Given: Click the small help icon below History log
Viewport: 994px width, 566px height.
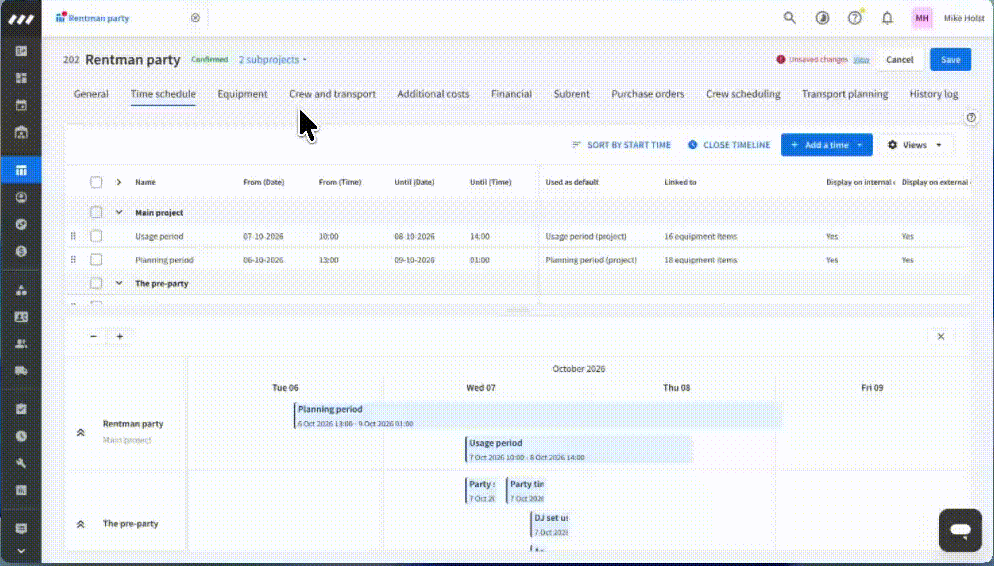Looking at the screenshot, I should pos(971,118).
